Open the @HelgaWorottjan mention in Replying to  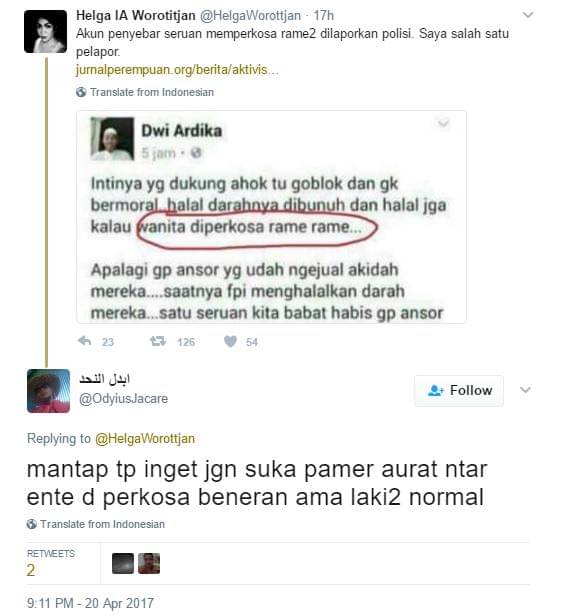(145, 439)
